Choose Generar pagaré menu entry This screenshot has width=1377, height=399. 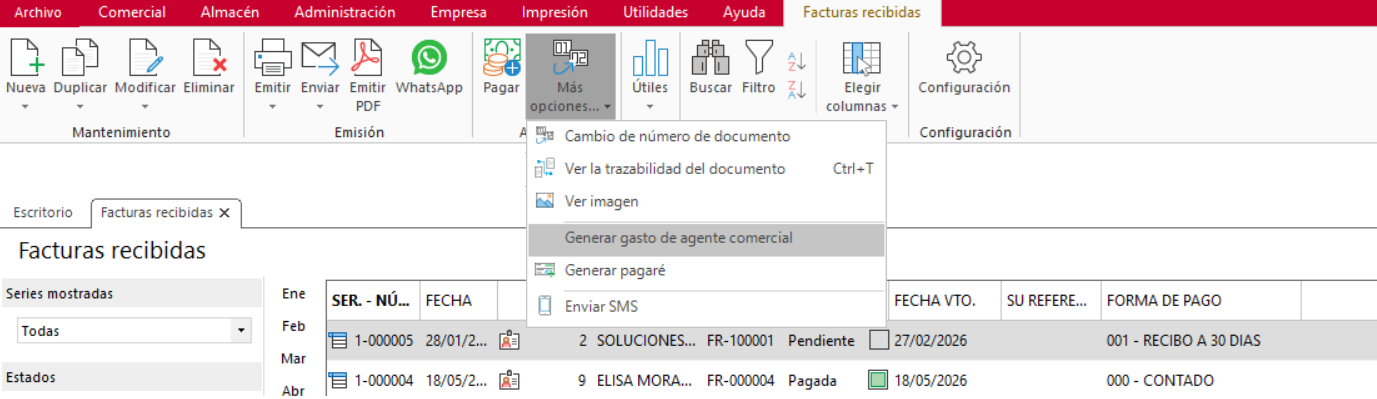coord(706,271)
